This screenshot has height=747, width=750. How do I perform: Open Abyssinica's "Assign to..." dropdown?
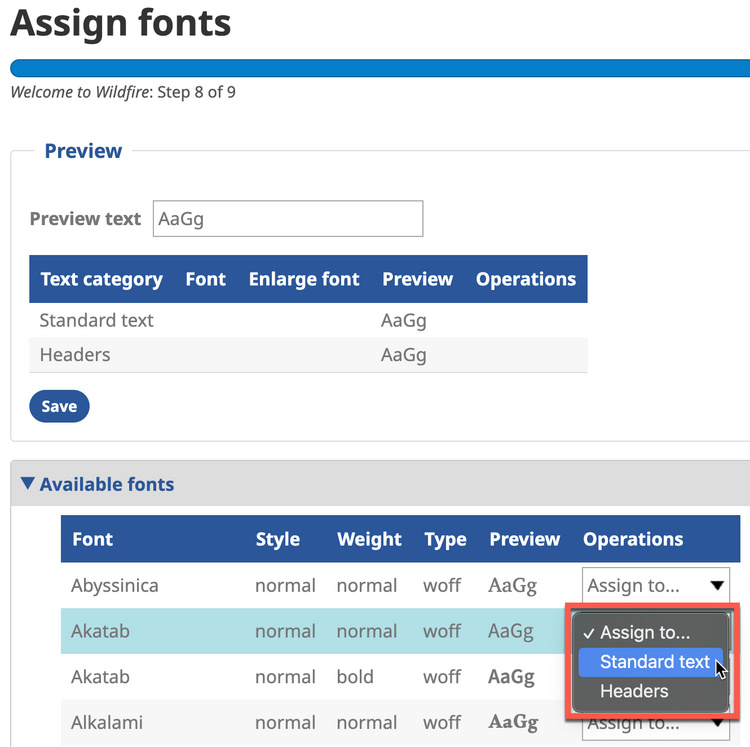point(655,586)
